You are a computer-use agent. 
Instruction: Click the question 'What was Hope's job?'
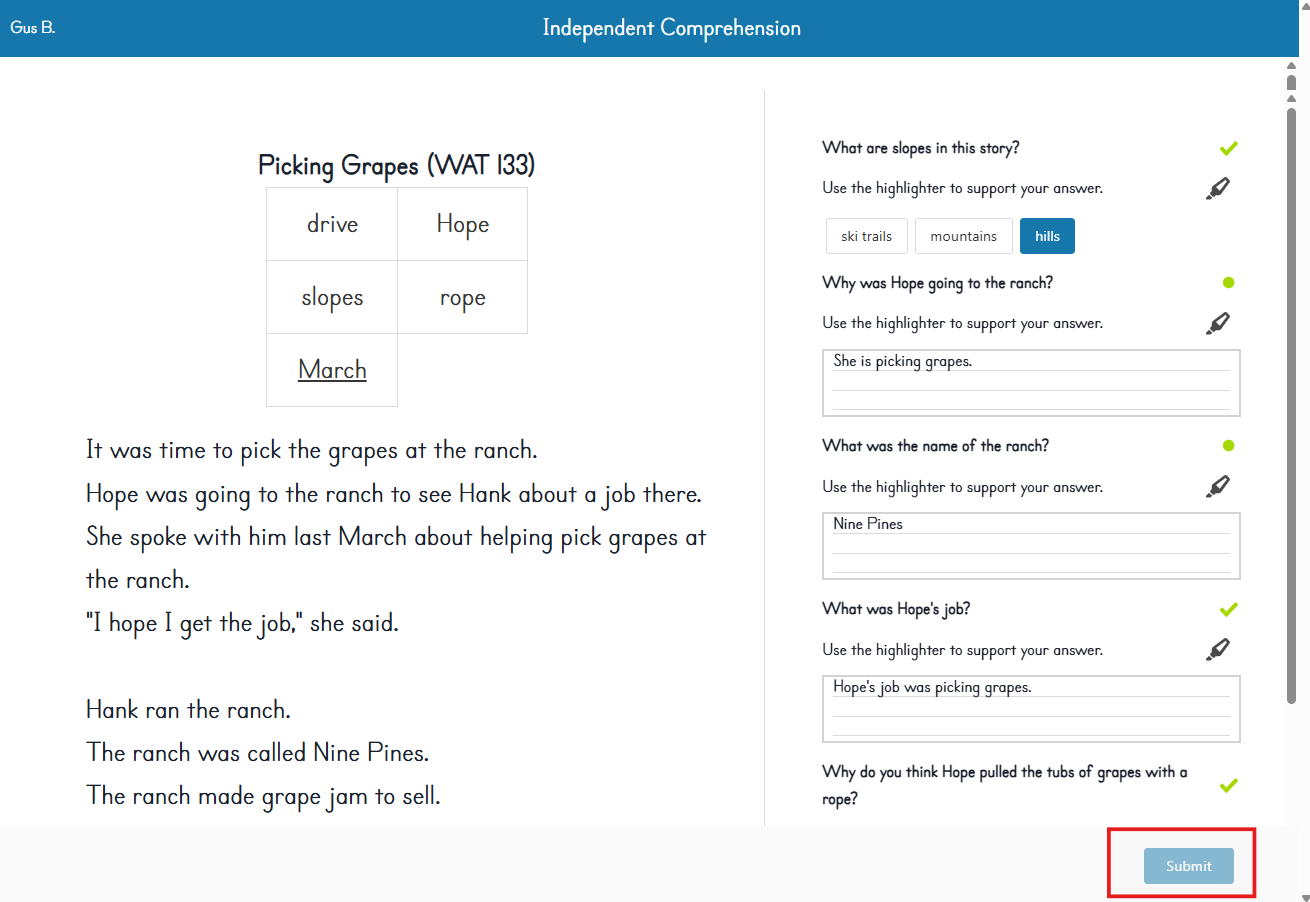click(896, 609)
